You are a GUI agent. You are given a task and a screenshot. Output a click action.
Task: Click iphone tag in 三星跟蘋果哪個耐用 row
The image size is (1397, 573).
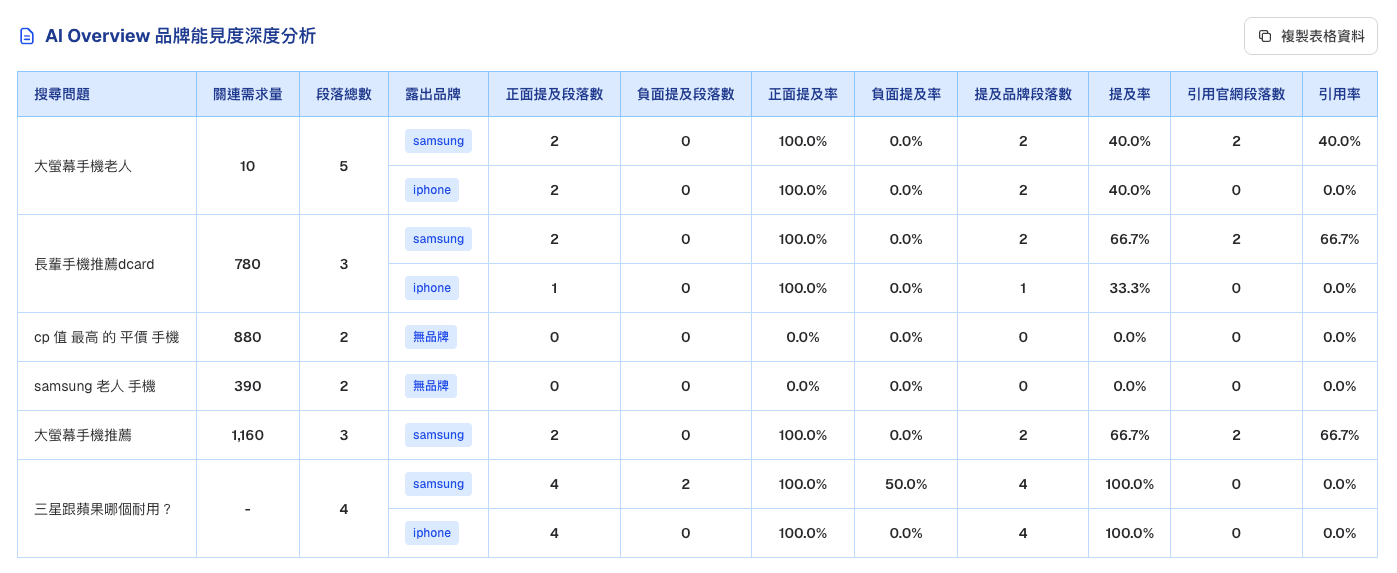[x=432, y=533]
